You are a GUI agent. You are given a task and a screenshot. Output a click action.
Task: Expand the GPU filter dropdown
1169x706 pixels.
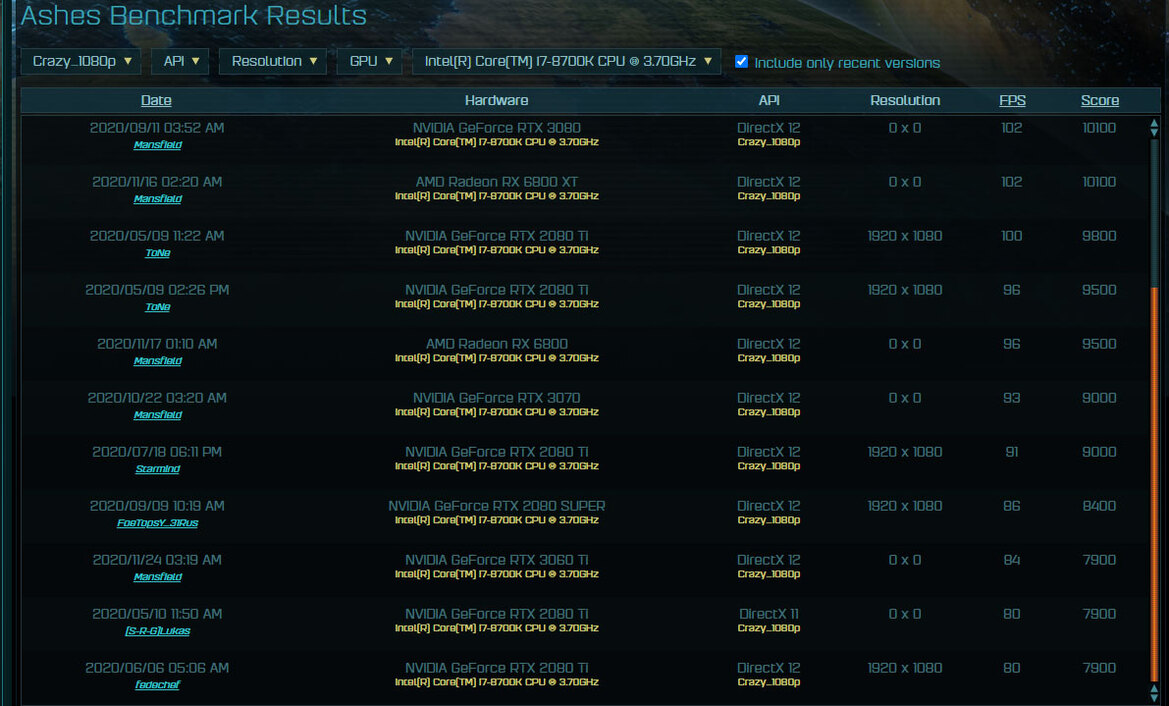pos(370,61)
